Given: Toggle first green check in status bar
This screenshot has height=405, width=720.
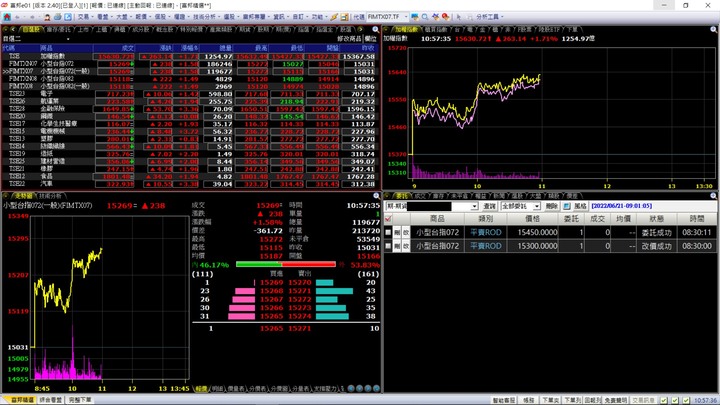Looking at the screenshot, I should coord(664,400).
